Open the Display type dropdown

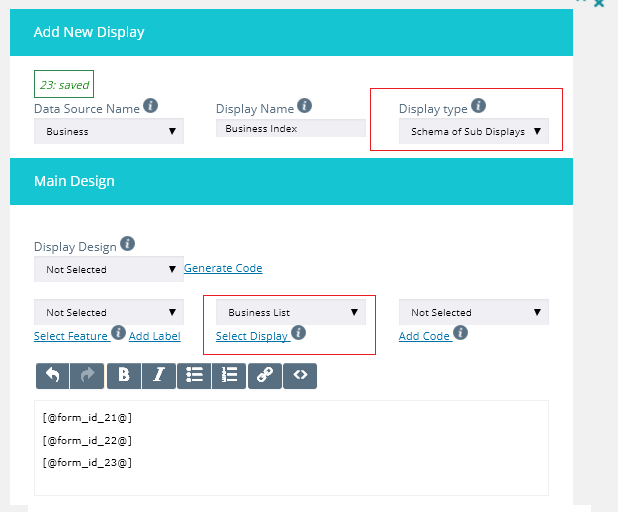[x=474, y=131]
